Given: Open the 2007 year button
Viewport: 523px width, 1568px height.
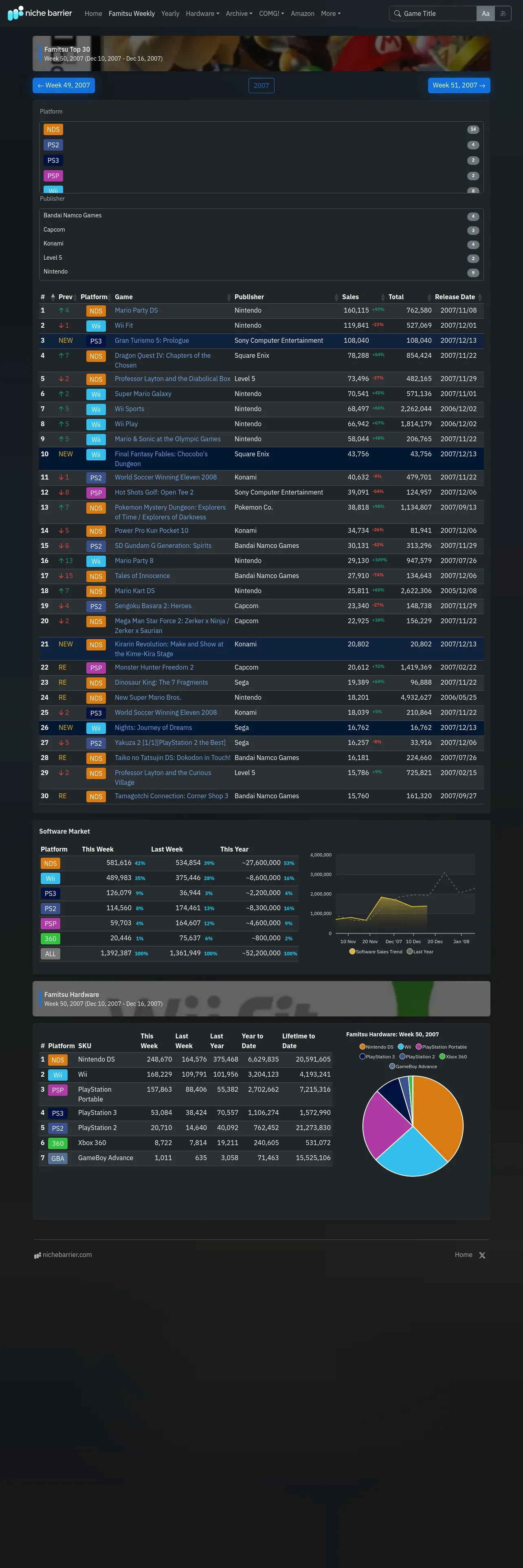Looking at the screenshot, I should [261, 85].
